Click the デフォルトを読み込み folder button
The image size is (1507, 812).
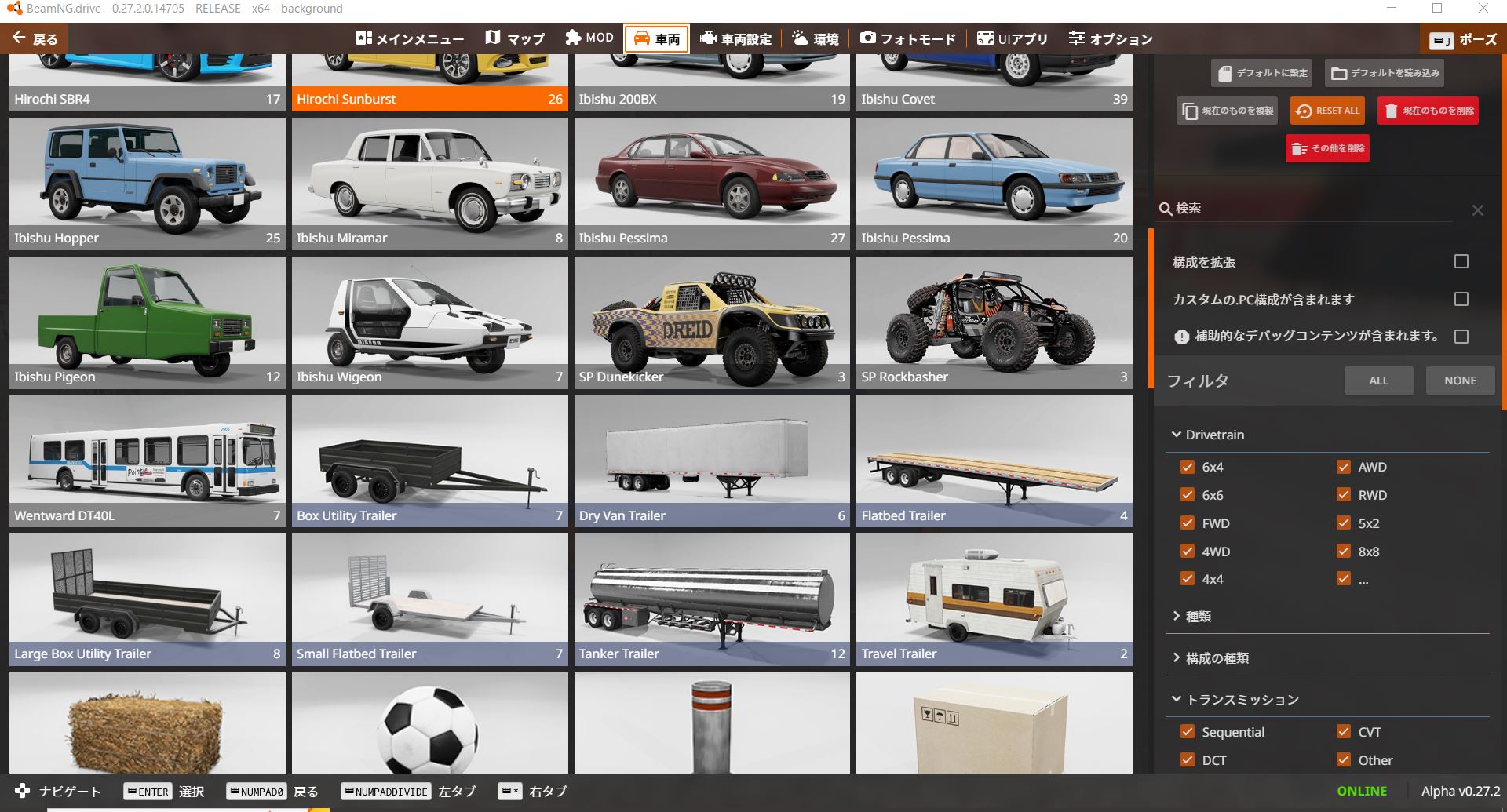[x=1385, y=73]
